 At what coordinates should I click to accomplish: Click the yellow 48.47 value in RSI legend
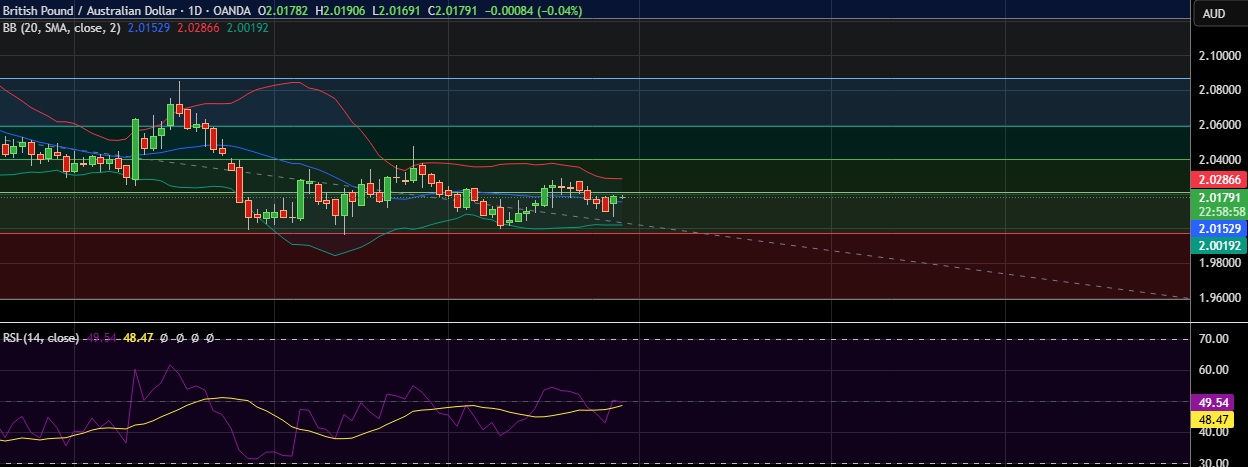(137, 339)
